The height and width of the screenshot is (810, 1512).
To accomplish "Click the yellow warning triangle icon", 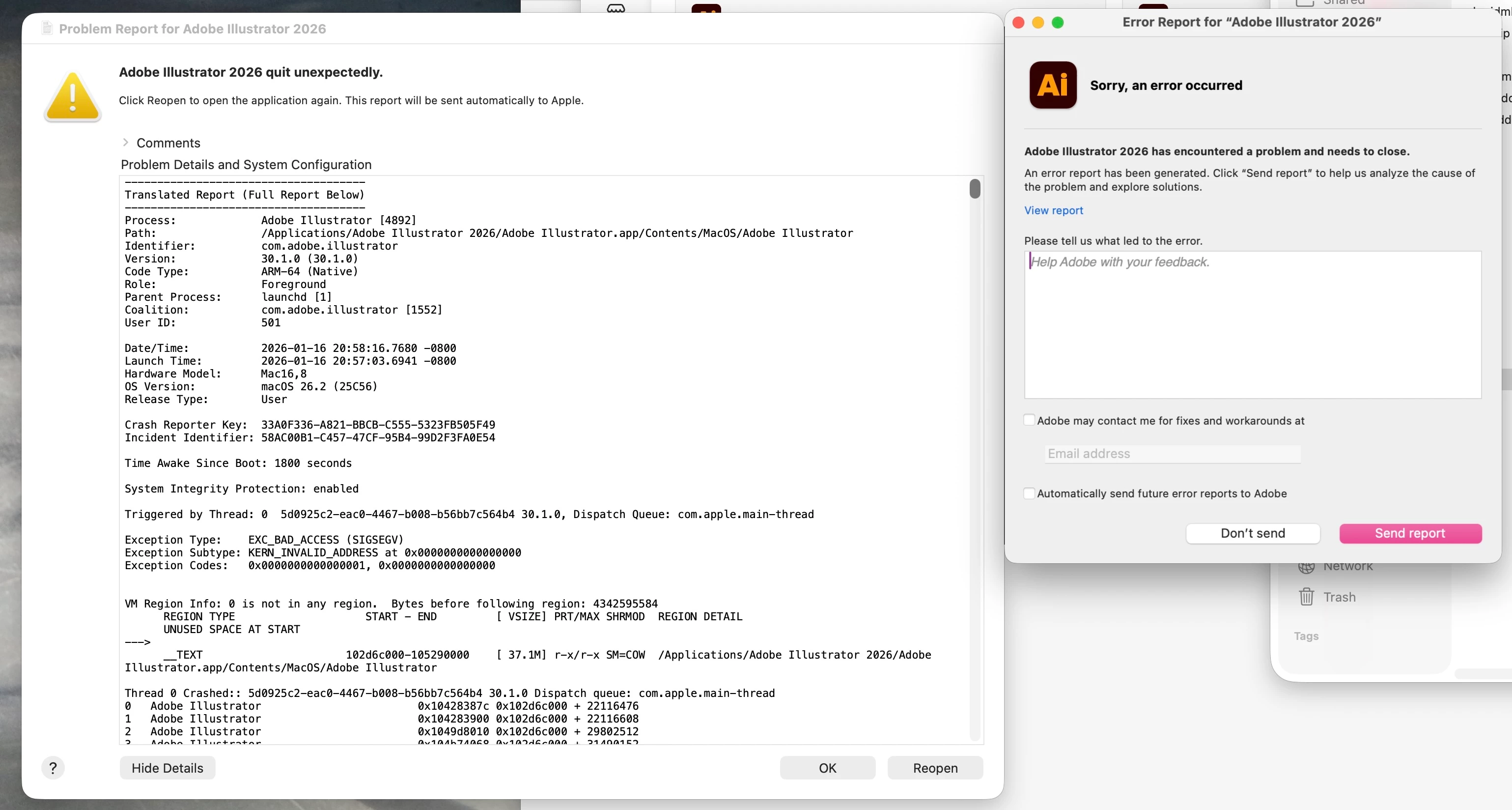I will point(73,97).
